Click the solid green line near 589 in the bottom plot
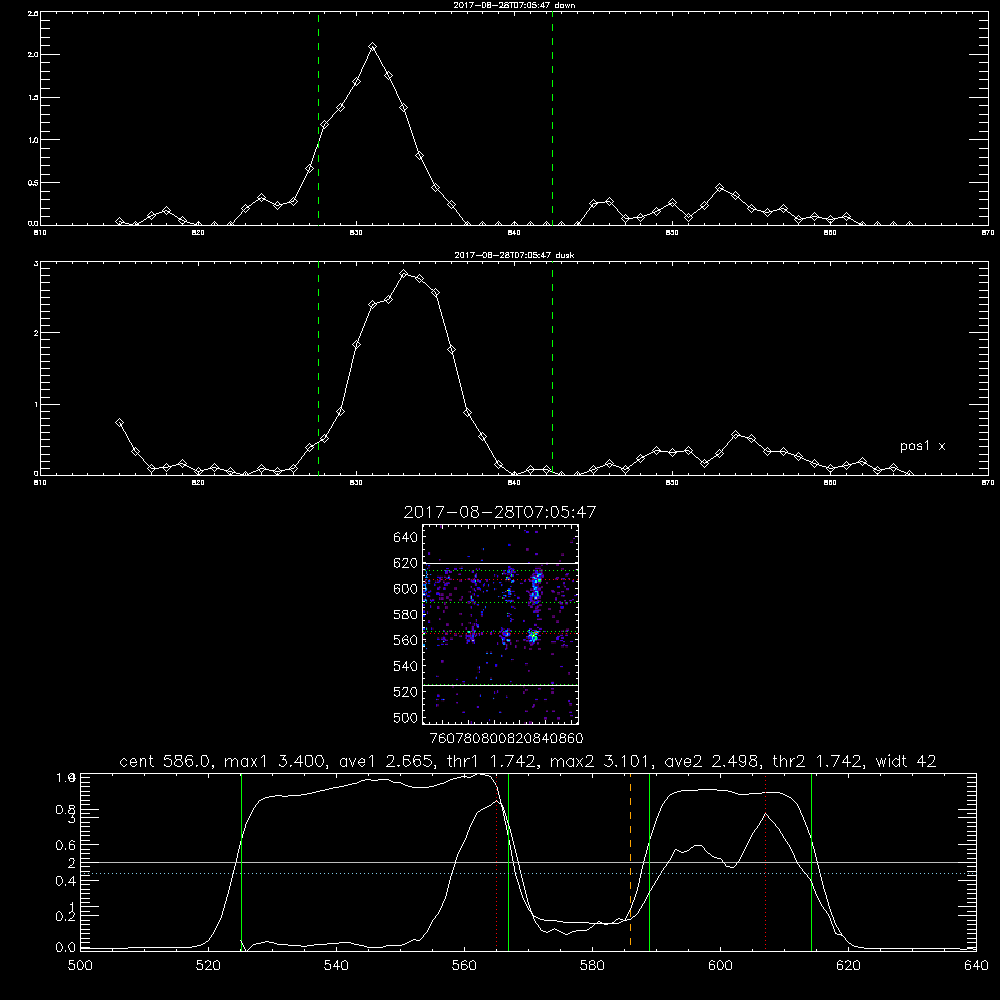 coord(649,861)
